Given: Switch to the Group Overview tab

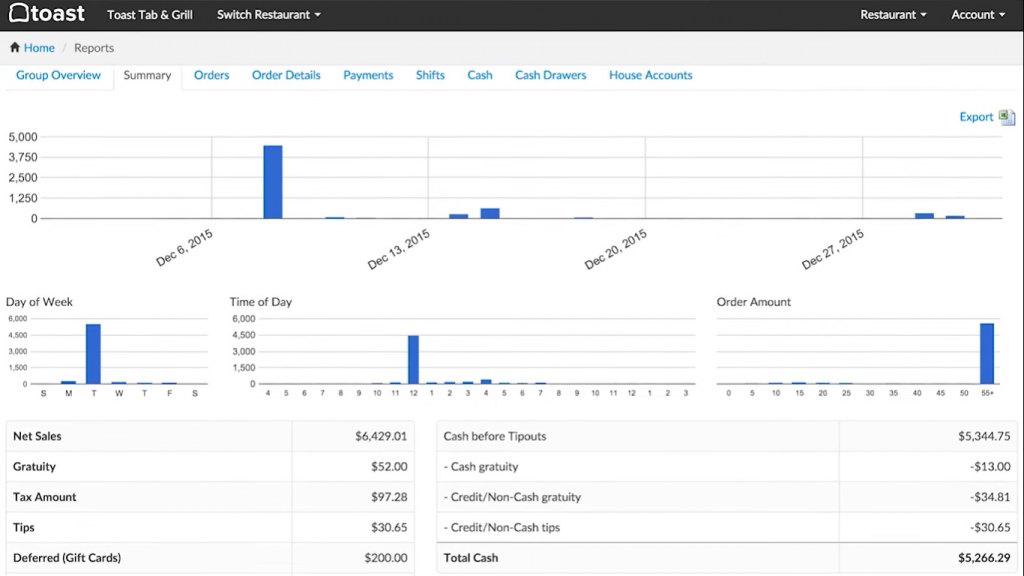Looking at the screenshot, I should pyautogui.click(x=58, y=75).
